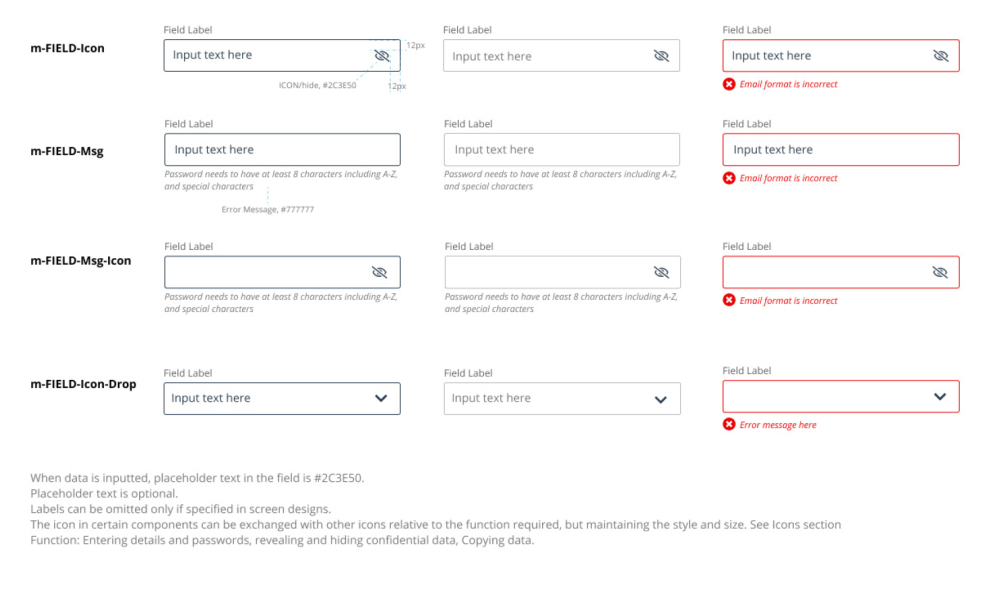Select the 'm-FIELD-Msg' row heading
The height and width of the screenshot is (600, 999).
pos(67,151)
